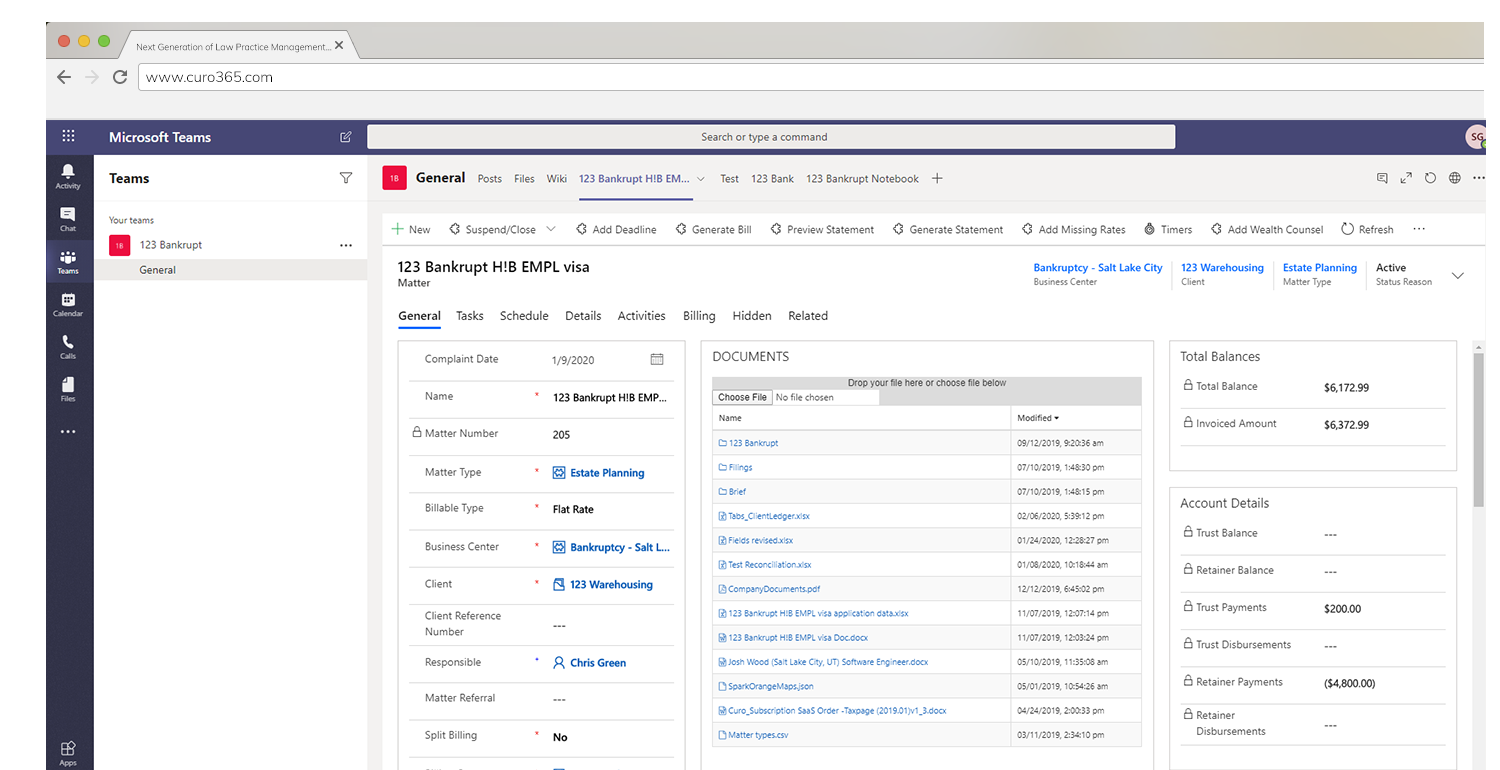
Task: Open the Chris Green responsible link
Action: pos(598,663)
